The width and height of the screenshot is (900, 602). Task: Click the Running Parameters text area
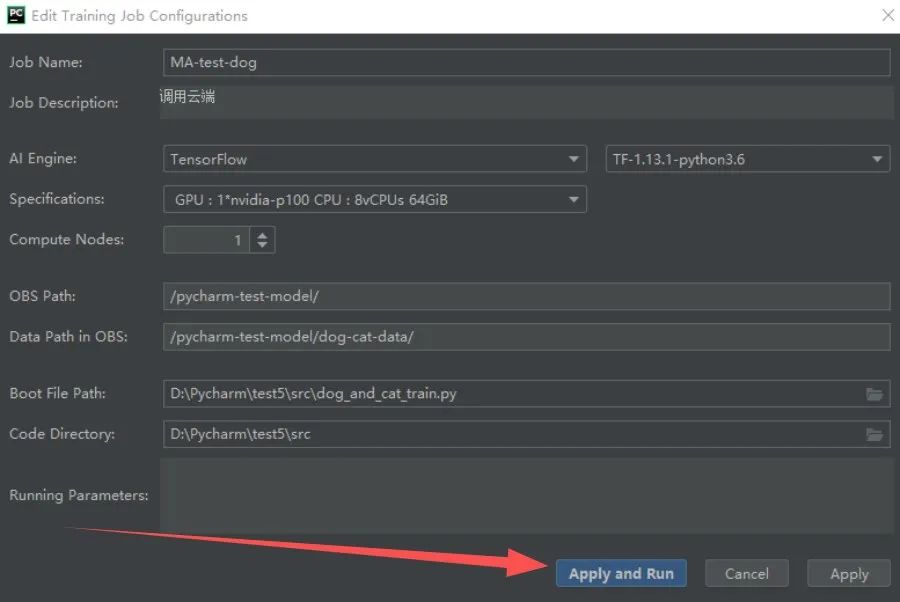point(526,496)
